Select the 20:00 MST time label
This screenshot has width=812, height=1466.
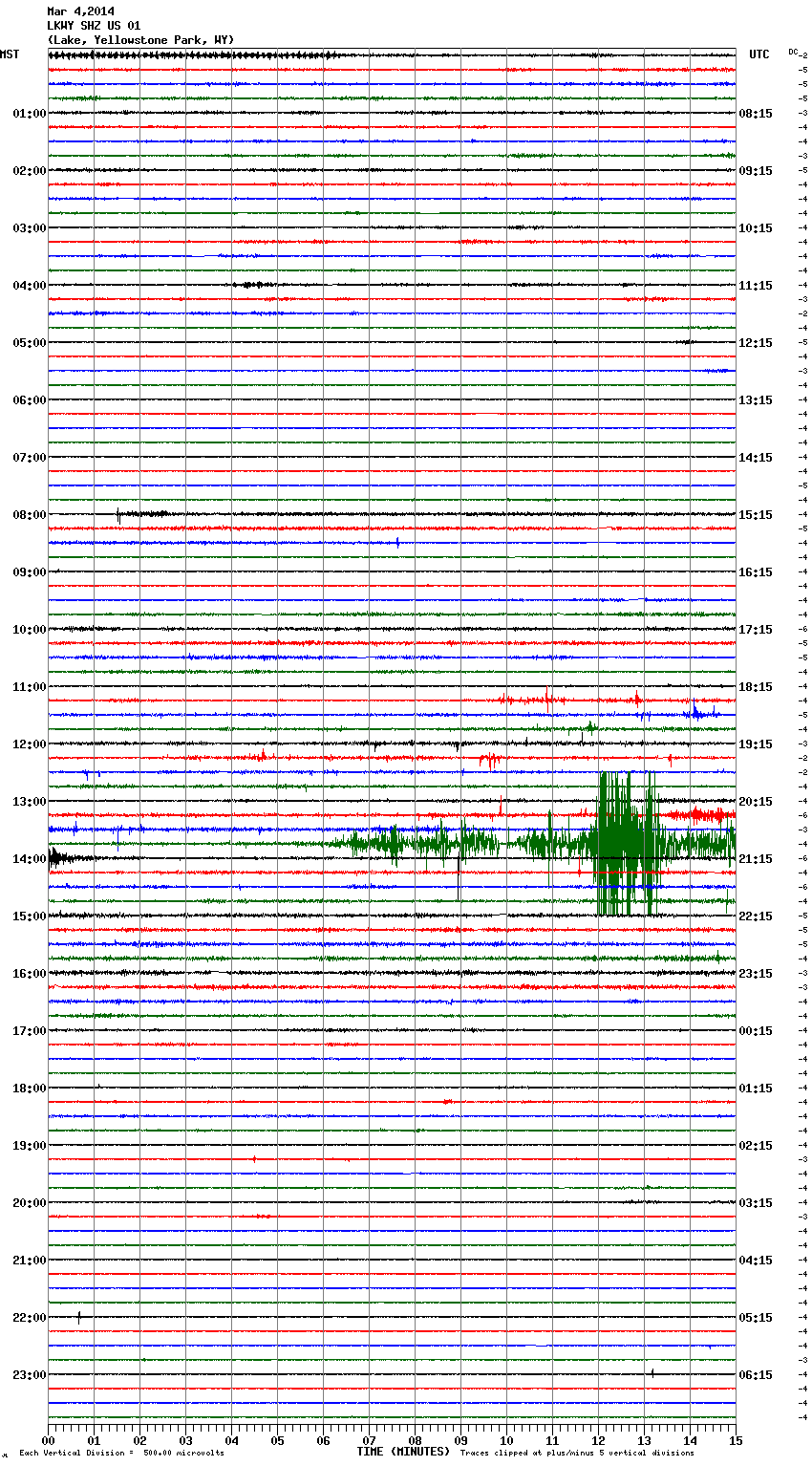pos(29,1203)
